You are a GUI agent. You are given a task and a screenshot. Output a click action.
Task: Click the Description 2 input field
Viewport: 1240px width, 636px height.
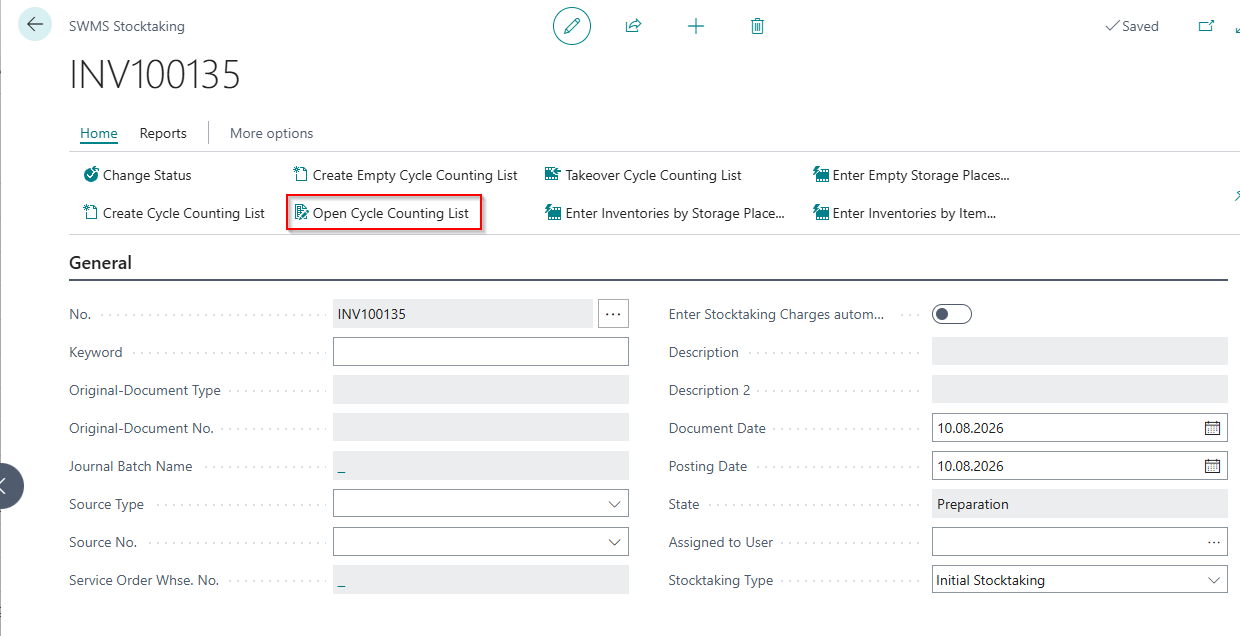(1080, 390)
